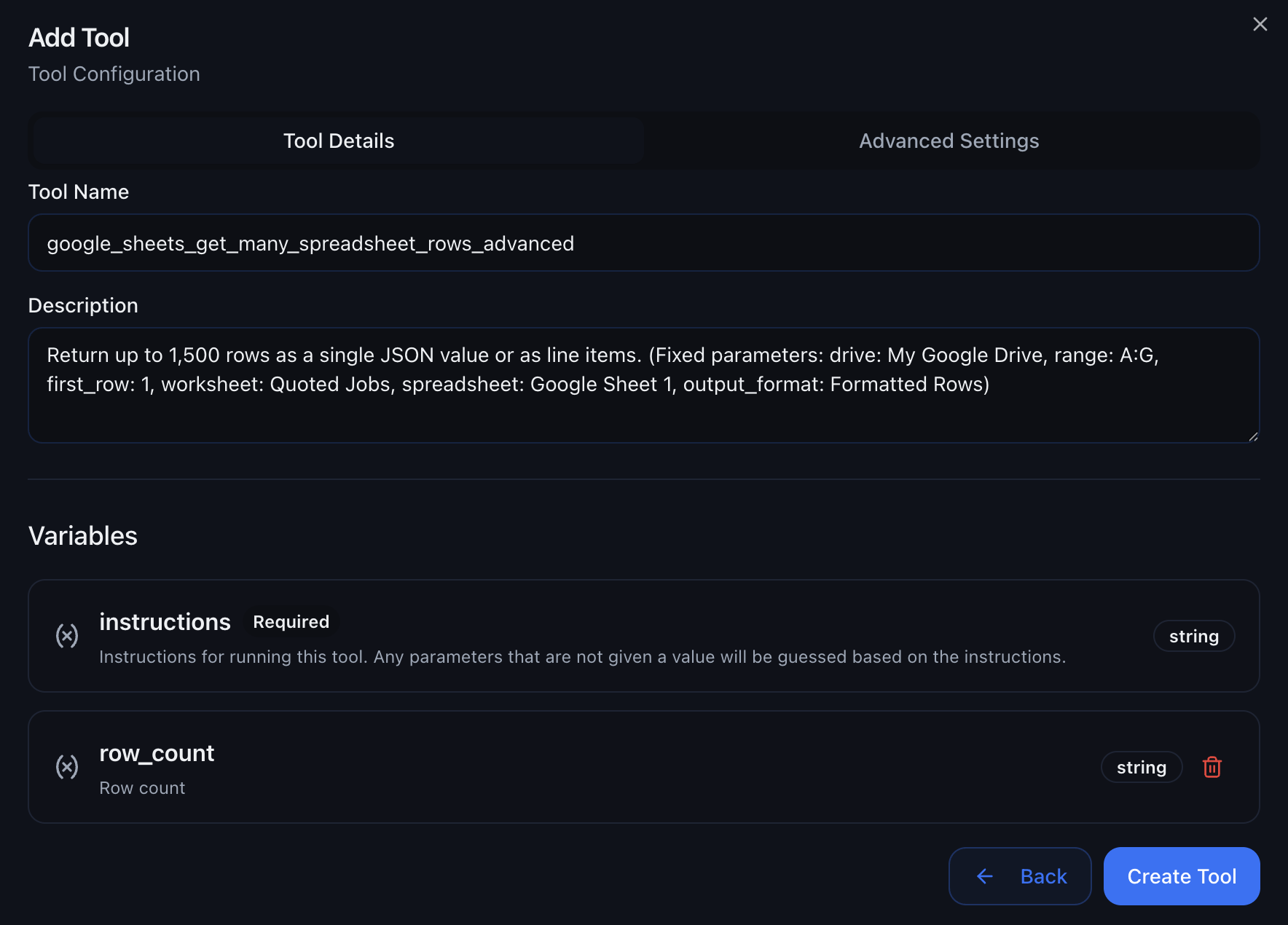
Task: Click the string type badge for row_count
Action: coord(1141,768)
